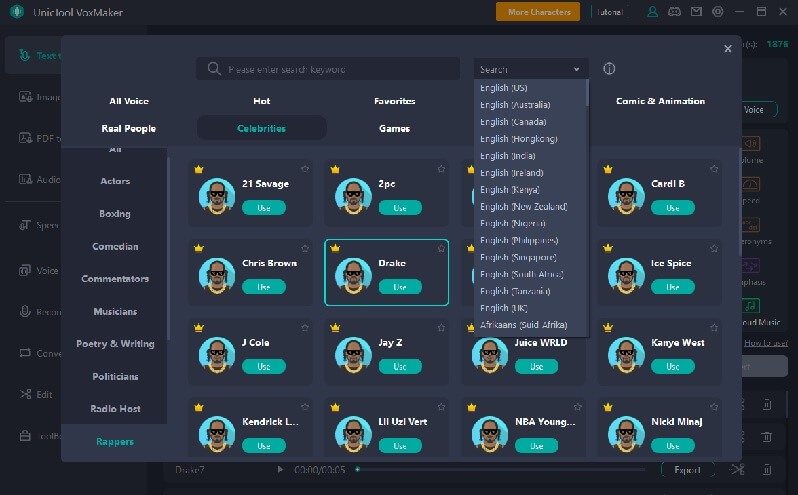This screenshot has width=798, height=495.
Task: Select Comedian category in sidebar
Action: pyautogui.click(x=115, y=246)
